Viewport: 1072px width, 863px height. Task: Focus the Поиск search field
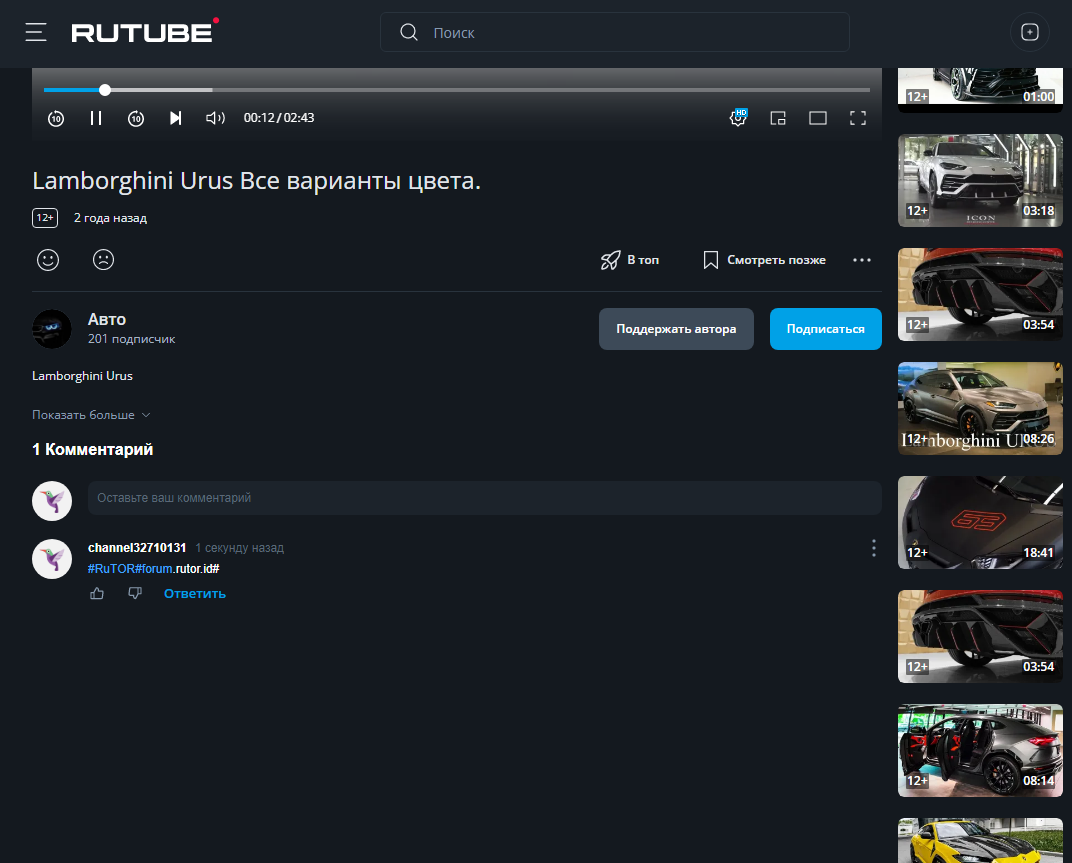(x=615, y=32)
